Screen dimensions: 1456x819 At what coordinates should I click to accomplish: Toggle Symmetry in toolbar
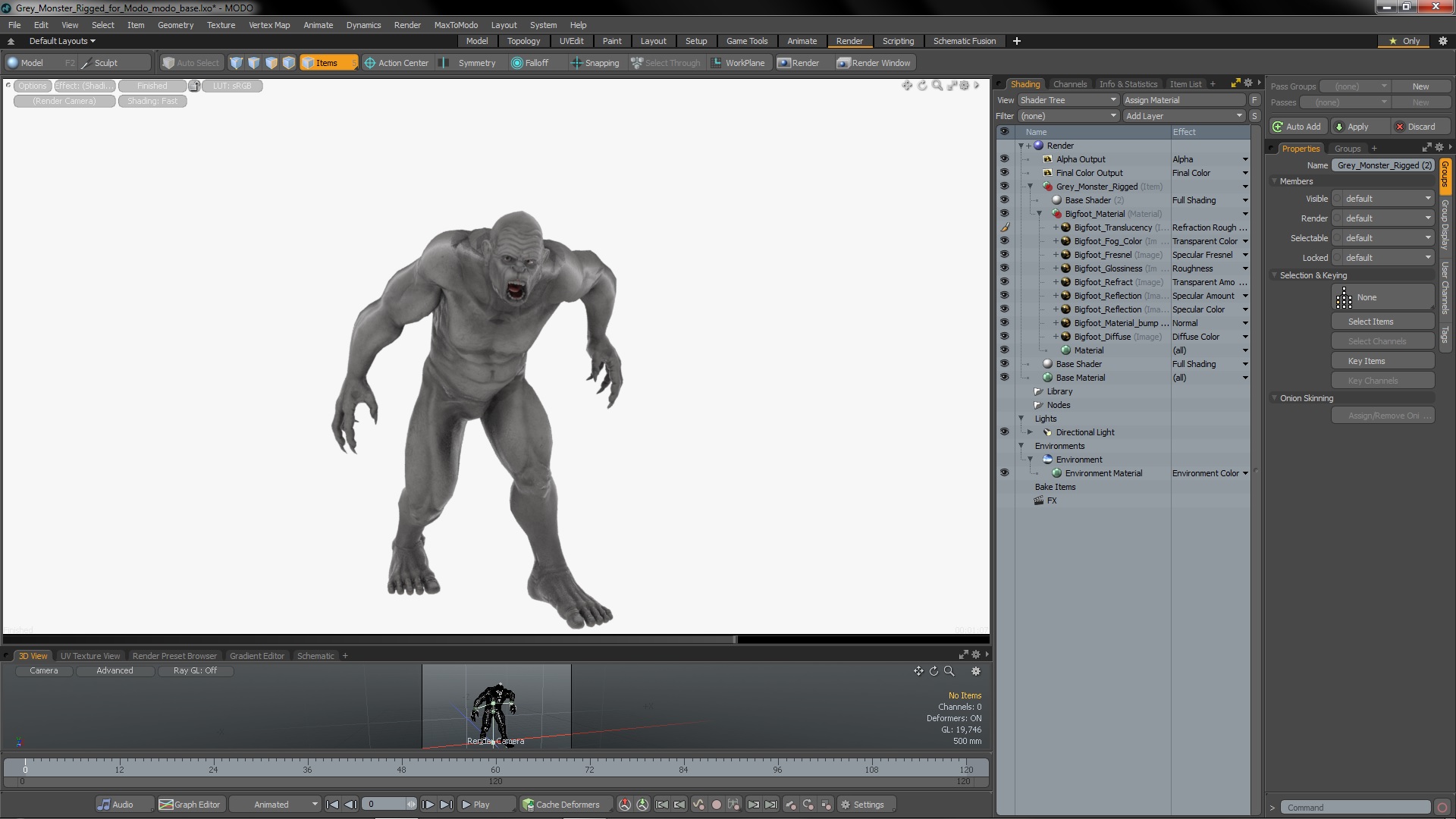coord(469,63)
